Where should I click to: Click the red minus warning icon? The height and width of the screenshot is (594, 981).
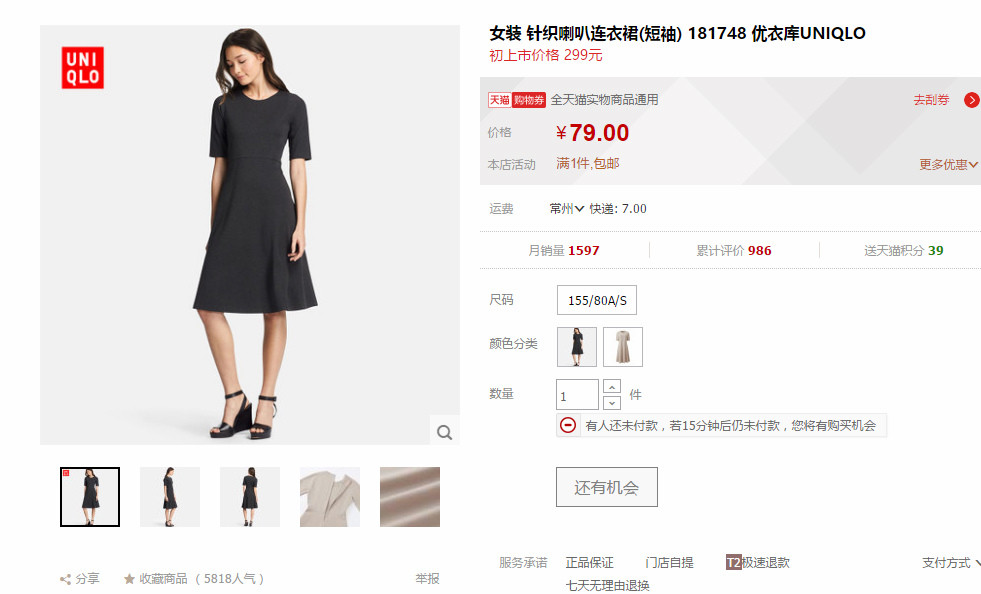(x=567, y=425)
